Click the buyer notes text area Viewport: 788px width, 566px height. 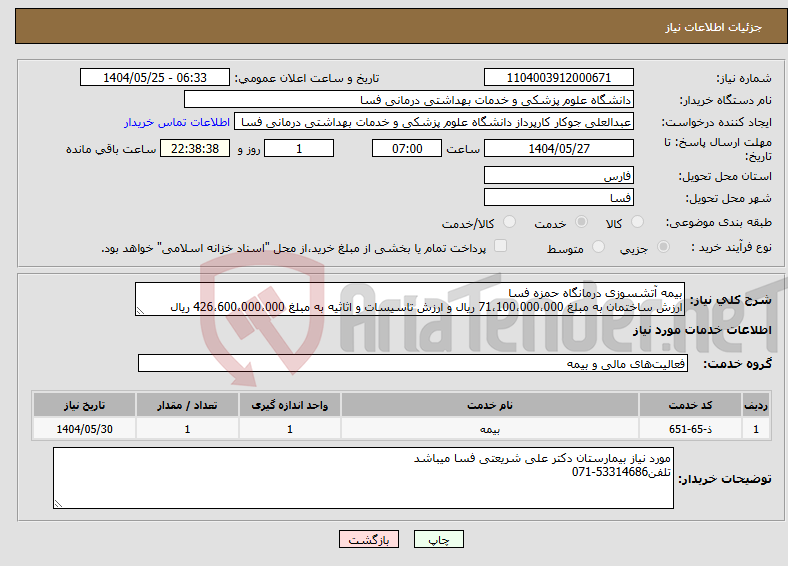(363, 478)
